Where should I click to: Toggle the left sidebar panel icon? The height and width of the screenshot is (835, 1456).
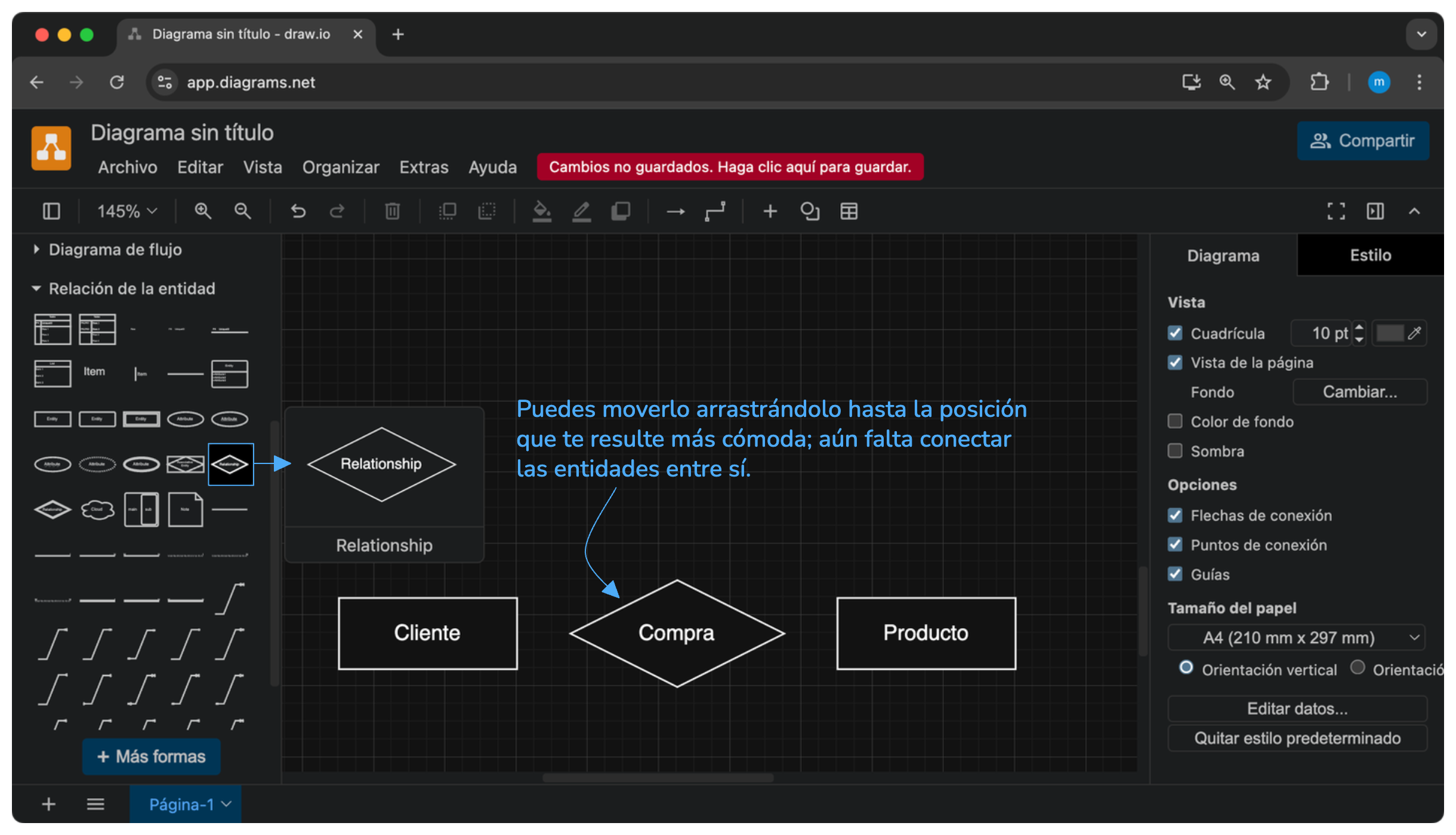pos(51,211)
